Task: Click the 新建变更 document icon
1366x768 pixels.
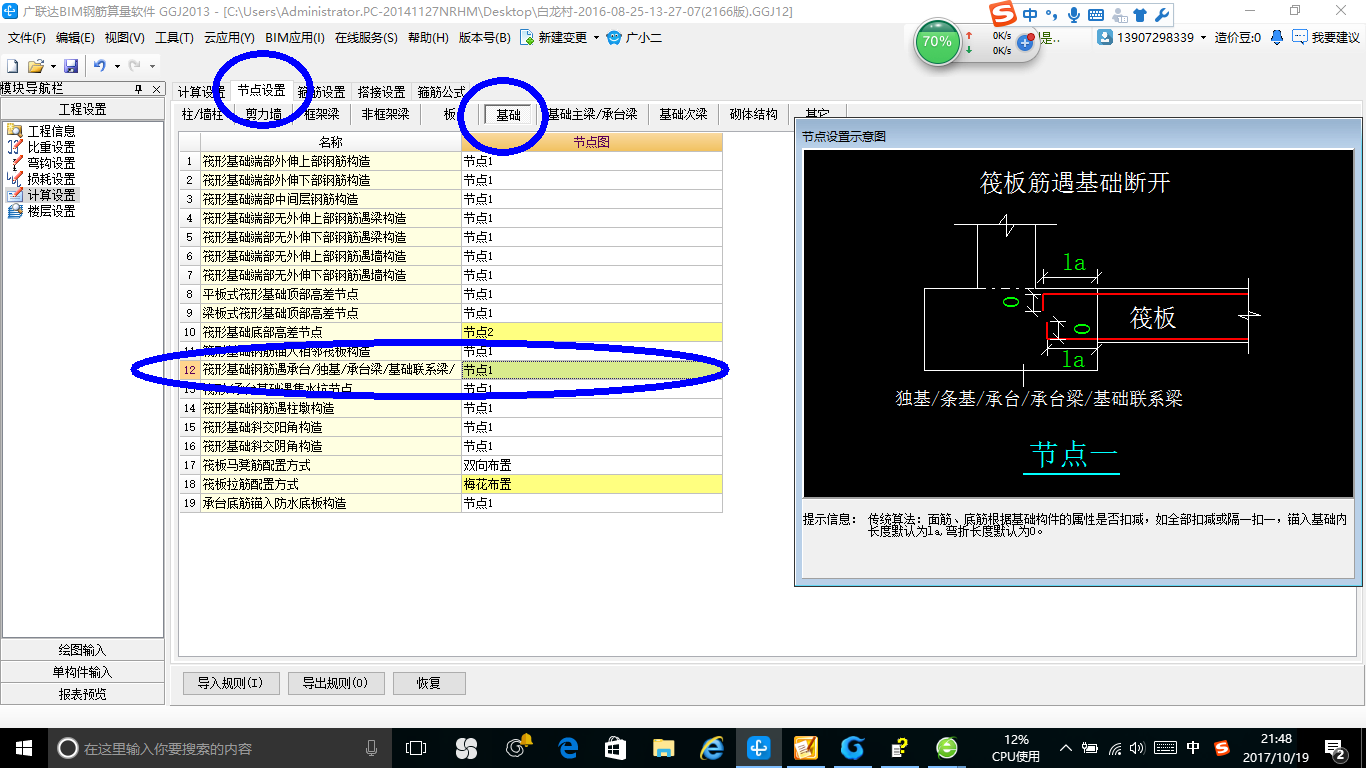Action: point(526,38)
